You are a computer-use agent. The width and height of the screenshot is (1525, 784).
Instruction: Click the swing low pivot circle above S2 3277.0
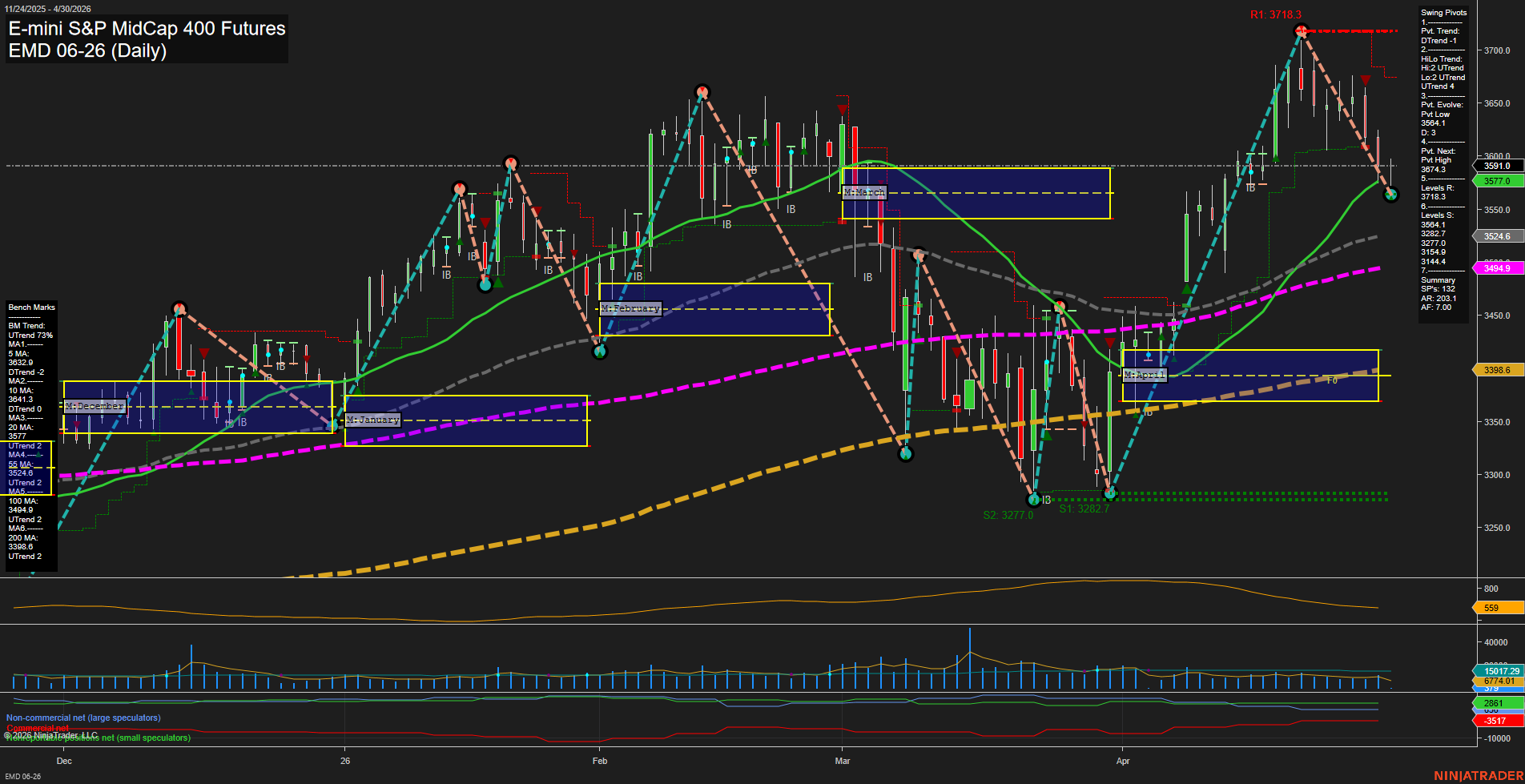pos(1034,500)
